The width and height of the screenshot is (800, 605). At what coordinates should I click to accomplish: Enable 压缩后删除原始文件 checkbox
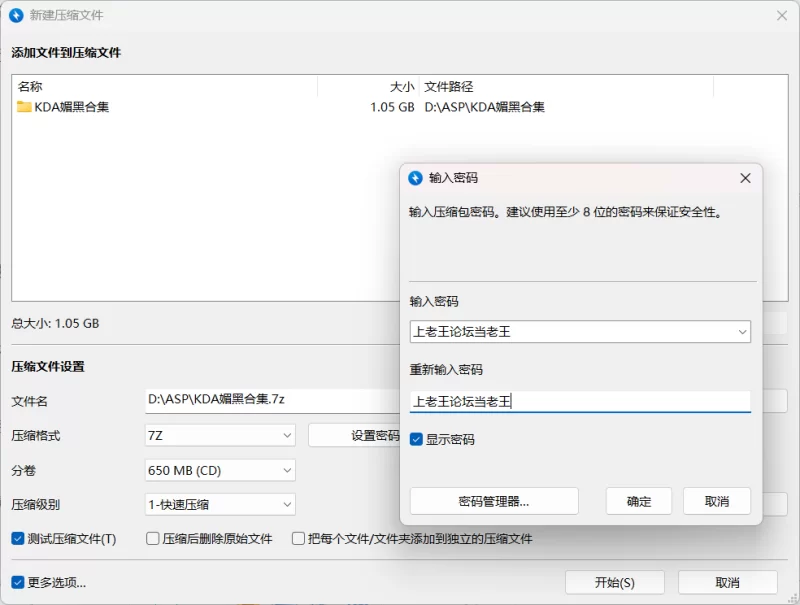point(153,539)
